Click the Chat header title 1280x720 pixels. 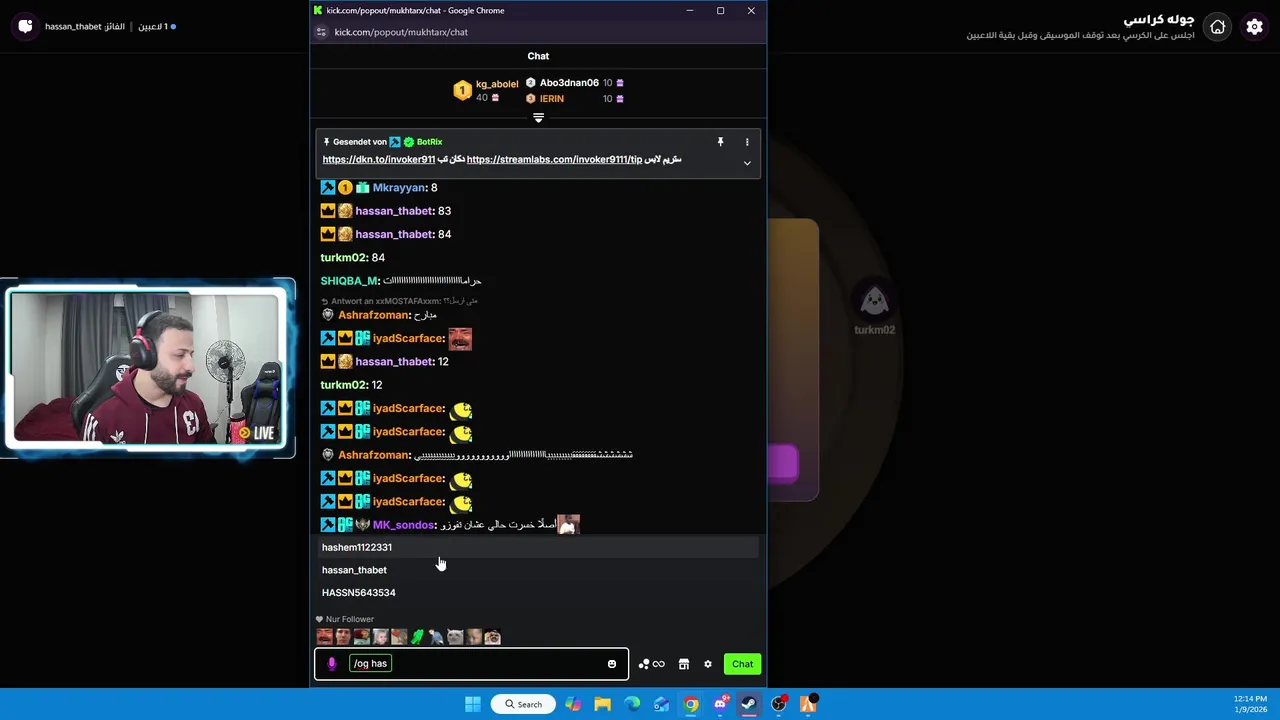[538, 56]
